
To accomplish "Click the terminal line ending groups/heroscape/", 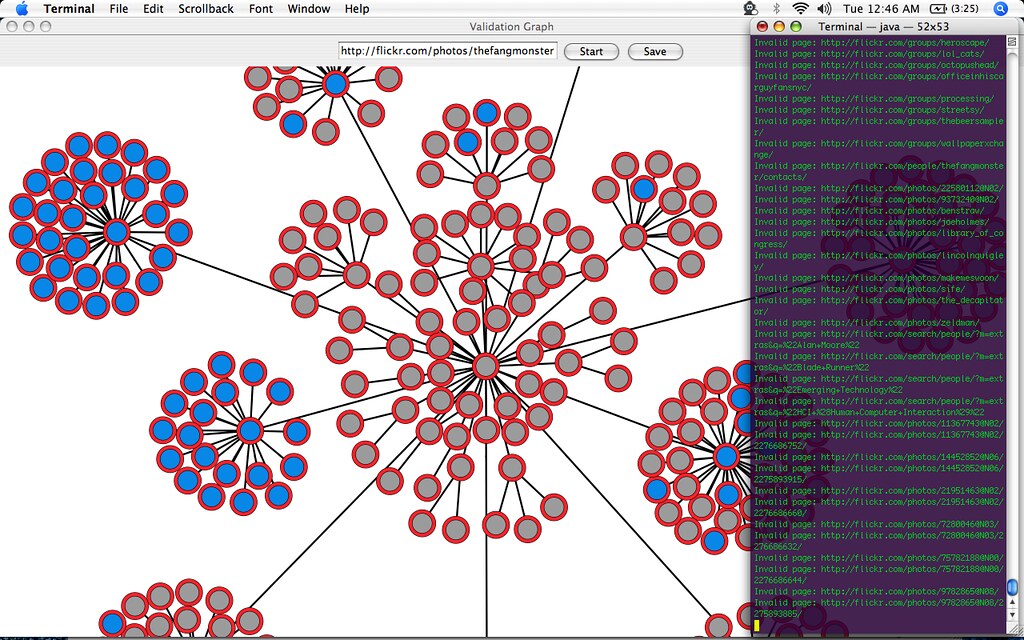I will coord(872,42).
